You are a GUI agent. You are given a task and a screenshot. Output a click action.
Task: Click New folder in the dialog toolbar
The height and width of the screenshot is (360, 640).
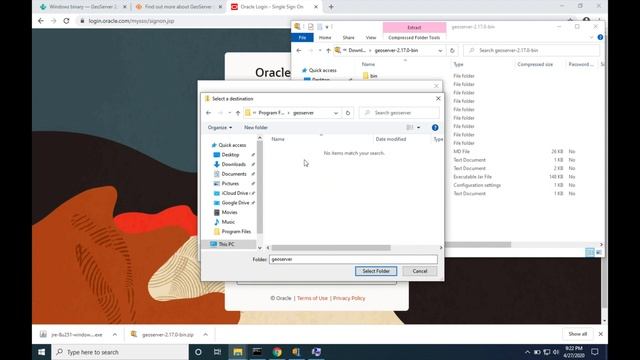pyautogui.click(x=256, y=127)
